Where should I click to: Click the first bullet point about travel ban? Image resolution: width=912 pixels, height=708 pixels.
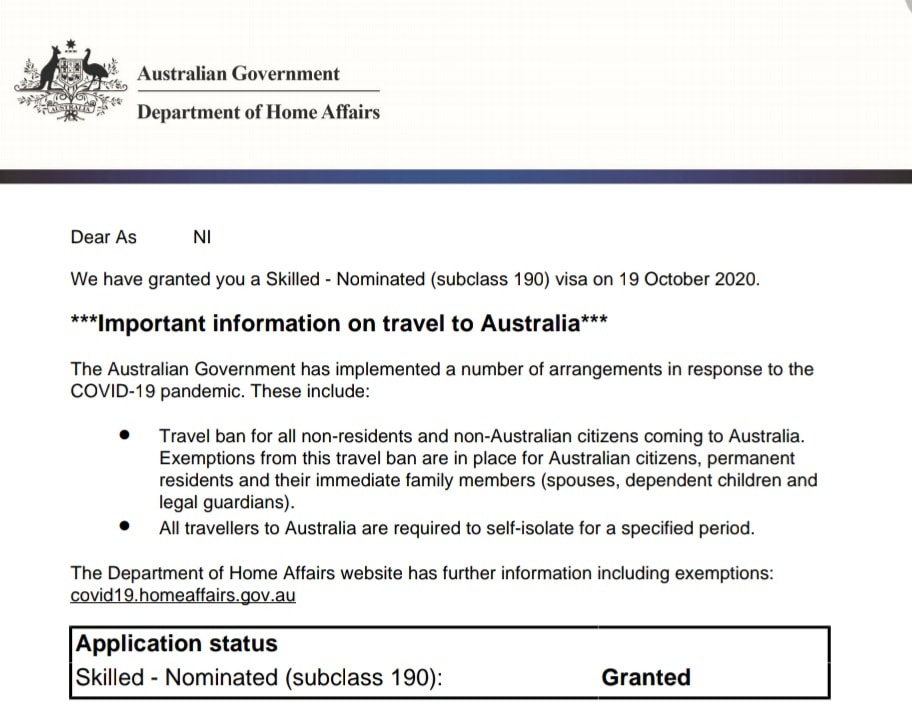pos(488,469)
